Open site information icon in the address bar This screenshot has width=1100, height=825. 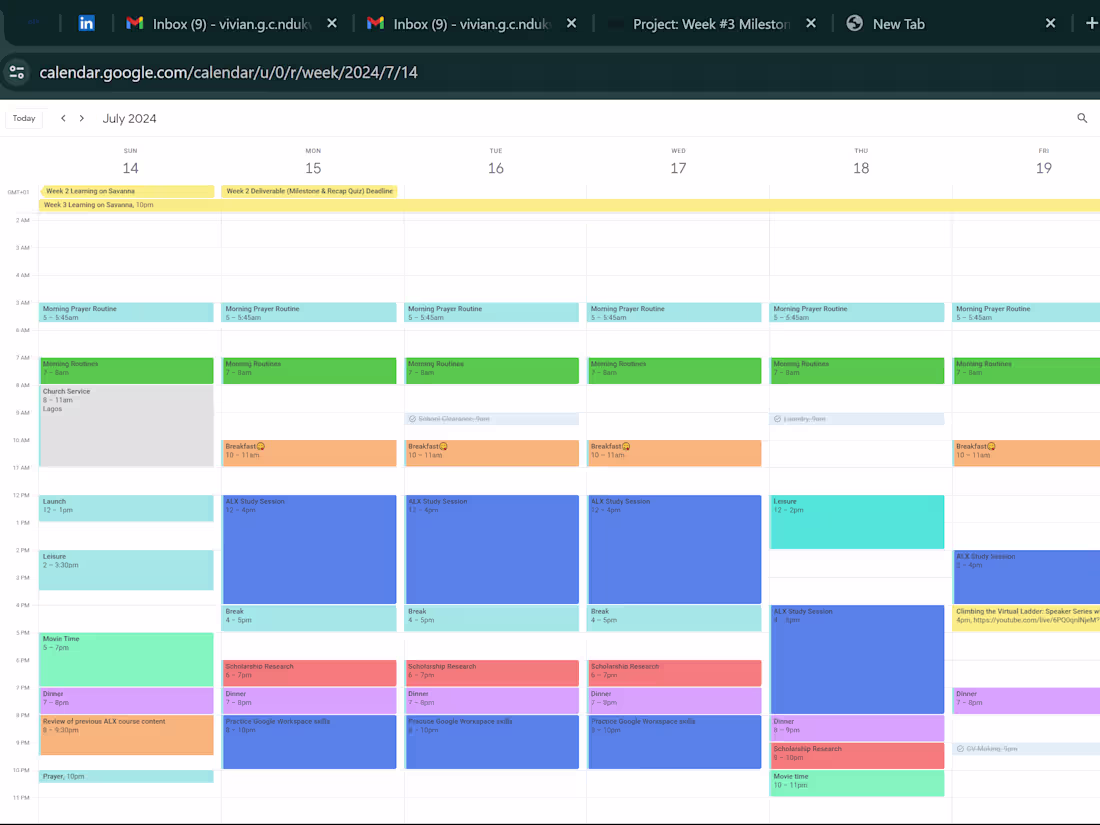point(16,72)
